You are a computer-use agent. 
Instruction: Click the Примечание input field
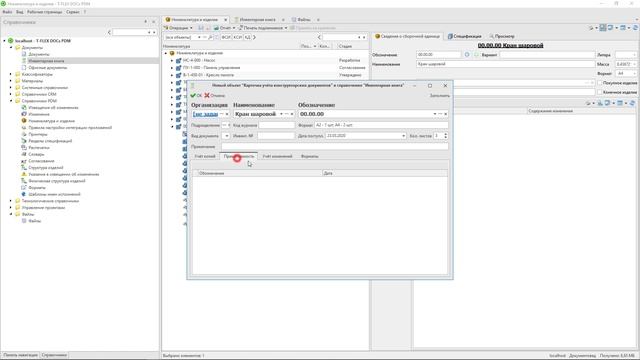click(x=335, y=147)
